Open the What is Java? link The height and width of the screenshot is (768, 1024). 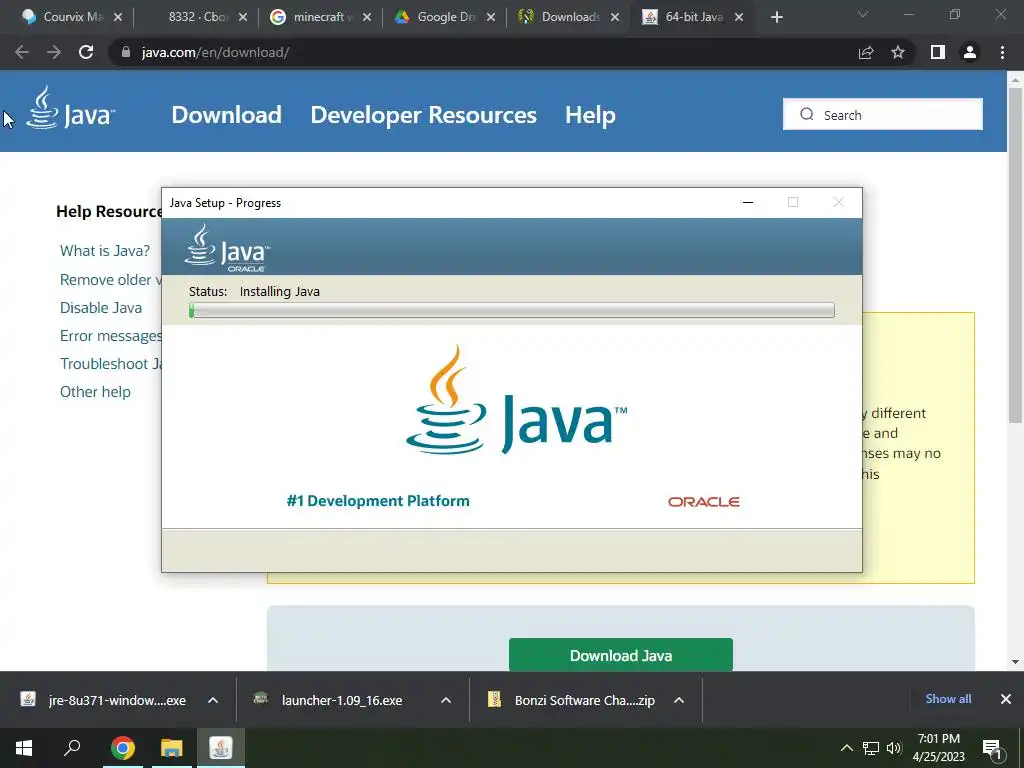click(105, 251)
